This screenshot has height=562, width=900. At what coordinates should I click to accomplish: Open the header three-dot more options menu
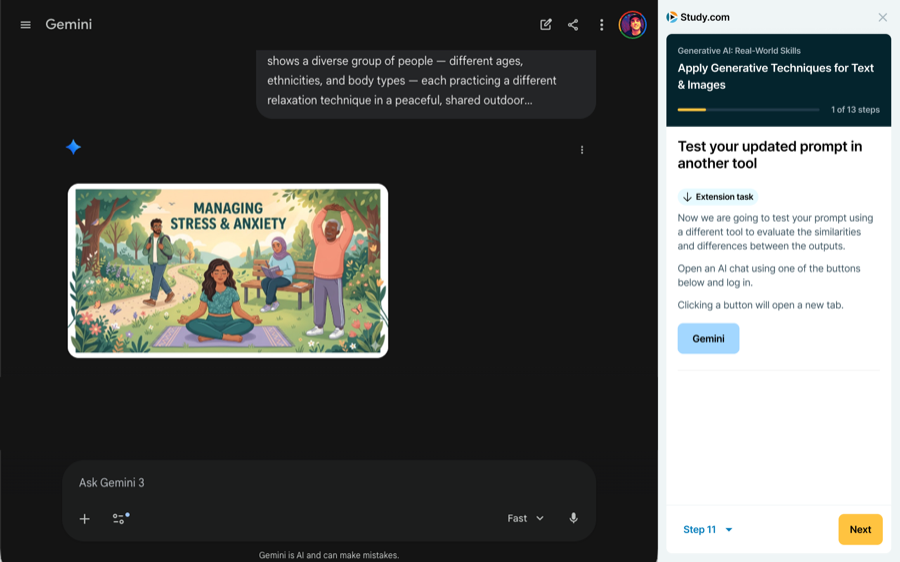click(x=601, y=25)
